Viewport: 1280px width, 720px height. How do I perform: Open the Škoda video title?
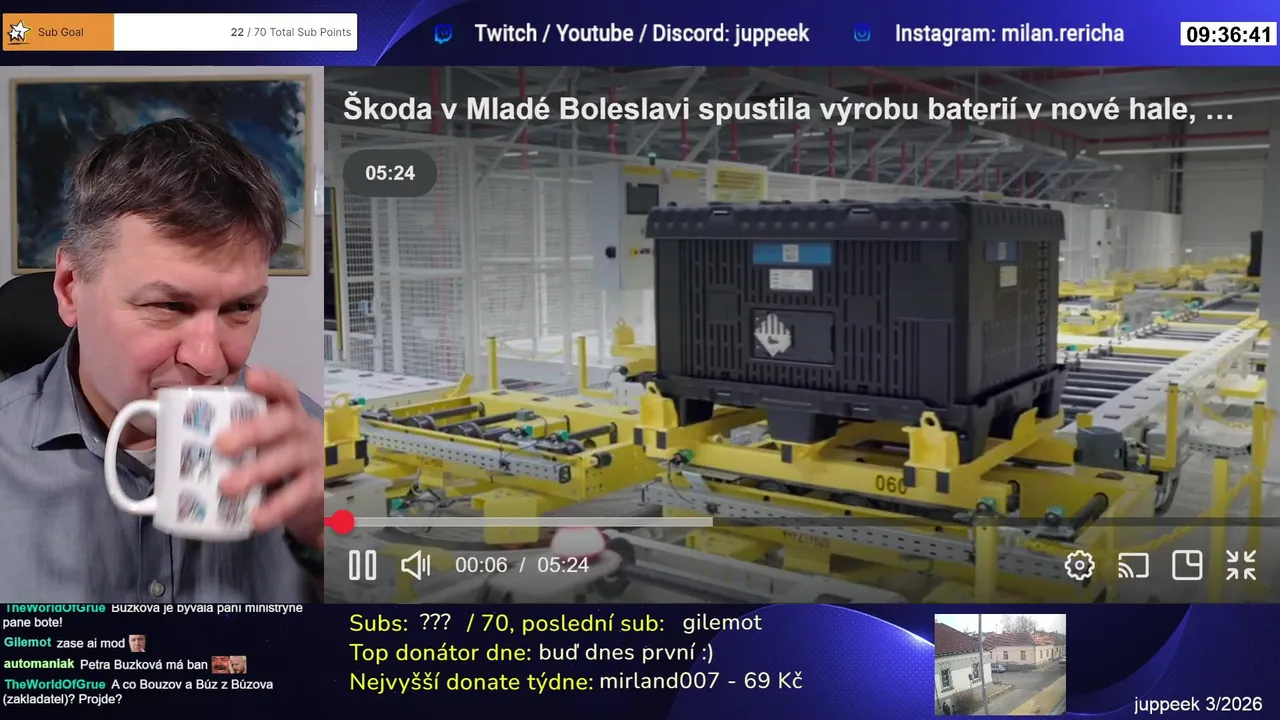click(788, 109)
